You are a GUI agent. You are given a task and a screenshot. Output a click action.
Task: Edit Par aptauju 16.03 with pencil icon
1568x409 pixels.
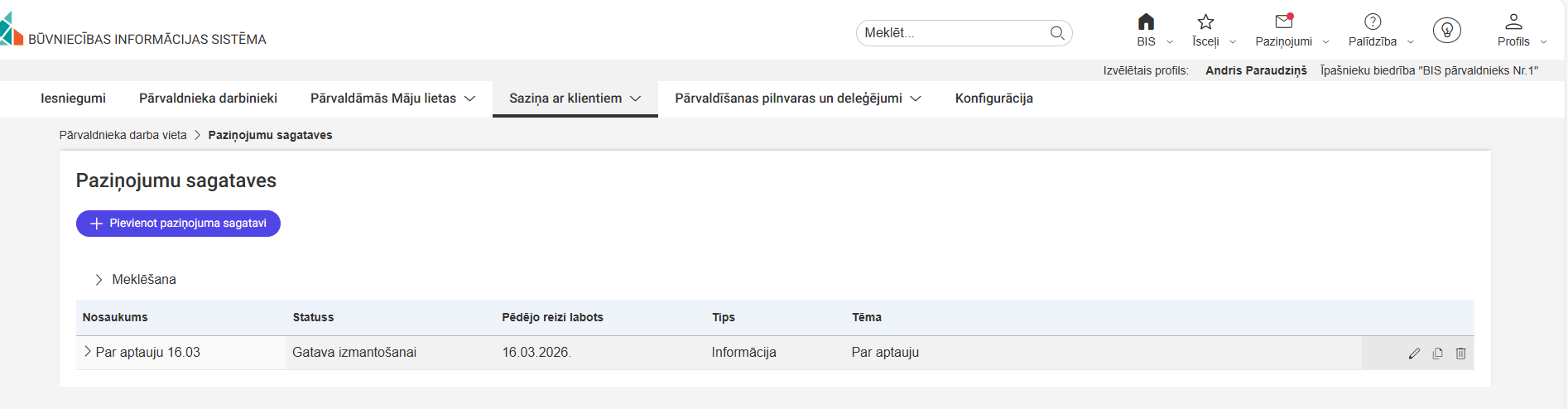(1414, 354)
